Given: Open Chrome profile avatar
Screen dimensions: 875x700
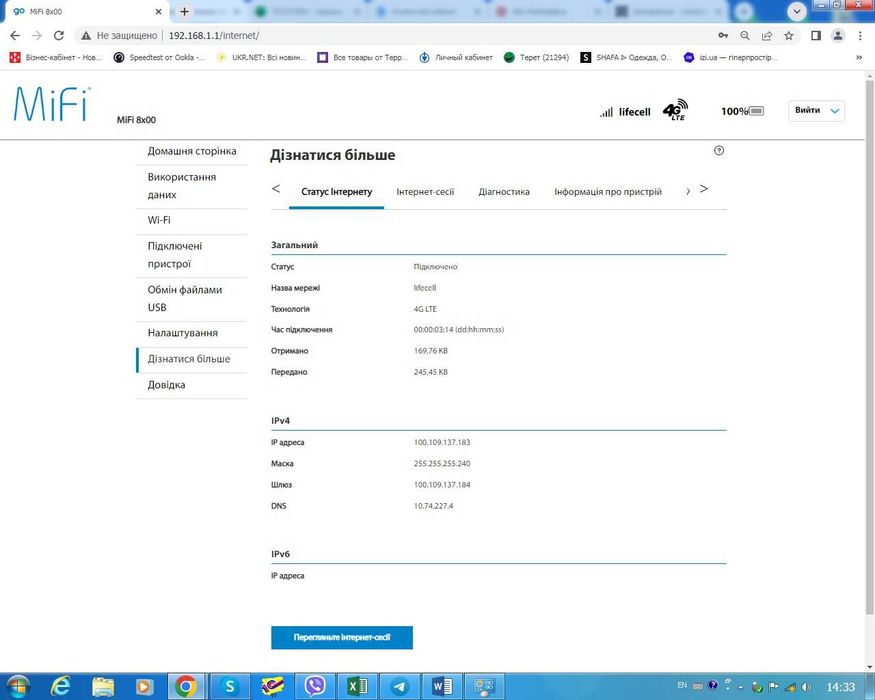Looking at the screenshot, I should 838,35.
